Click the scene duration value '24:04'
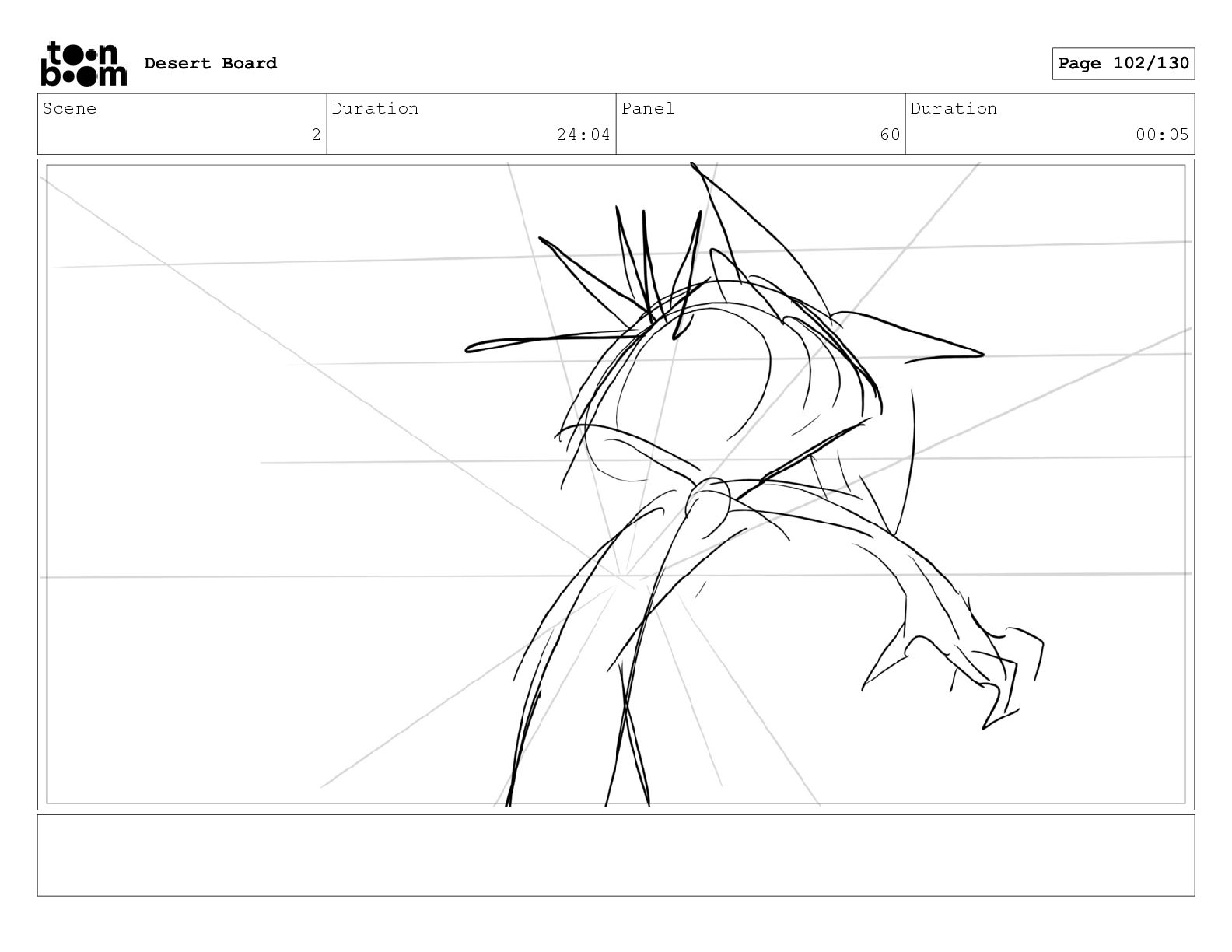1232x952 pixels. (x=583, y=135)
